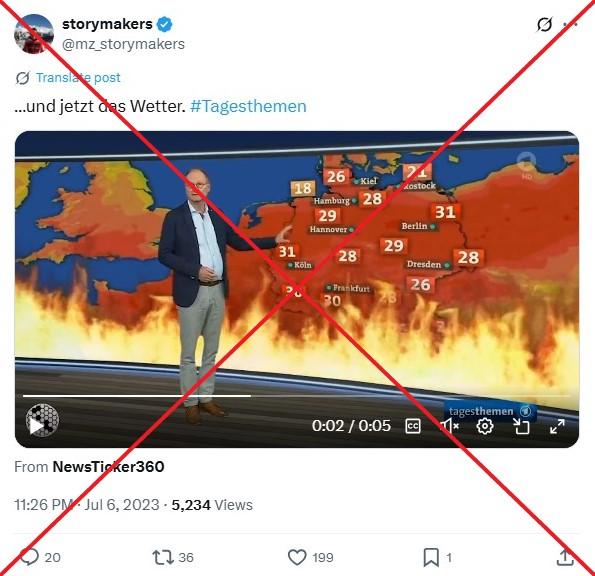
Task: Click Translate post link
Action: (x=78, y=78)
